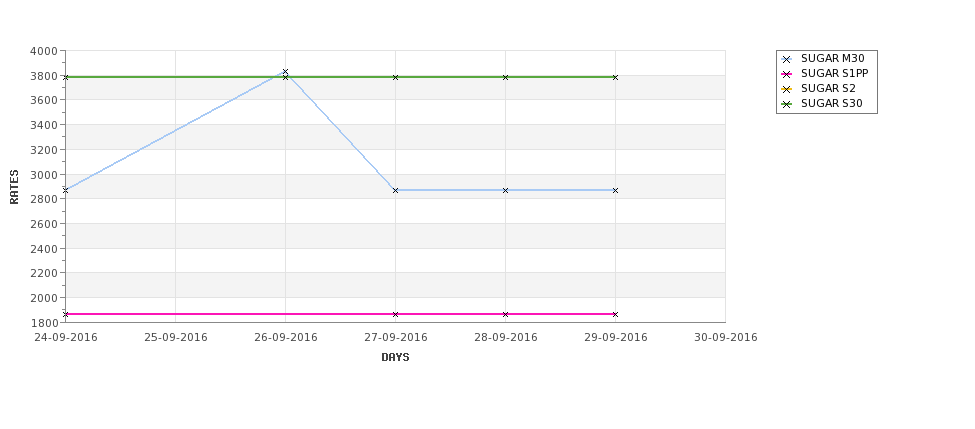The width and height of the screenshot is (975, 429).
Task: Click SUGAR S1PP legend marker icon
Action: 787,74
